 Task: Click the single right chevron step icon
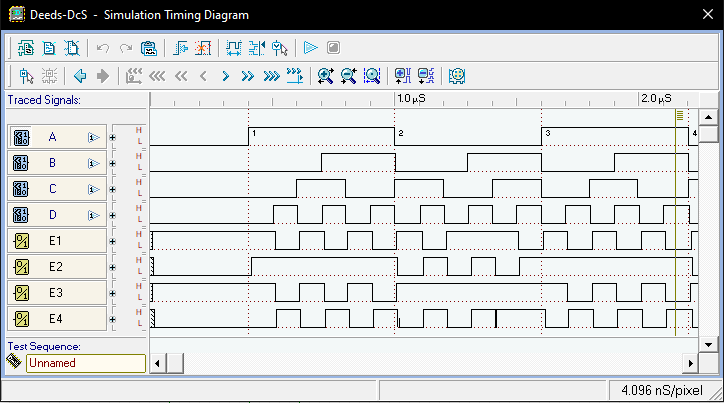(225, 75)
